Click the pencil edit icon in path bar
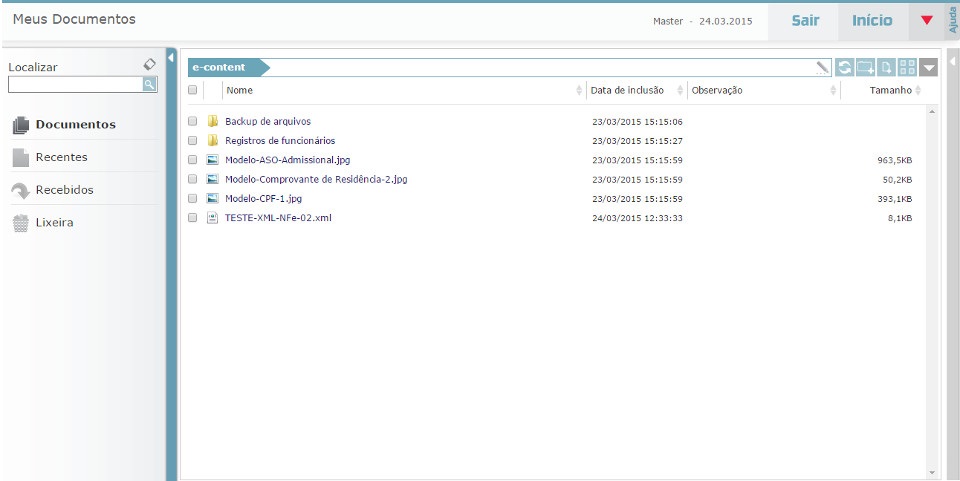960x481 pixels. 823,68
